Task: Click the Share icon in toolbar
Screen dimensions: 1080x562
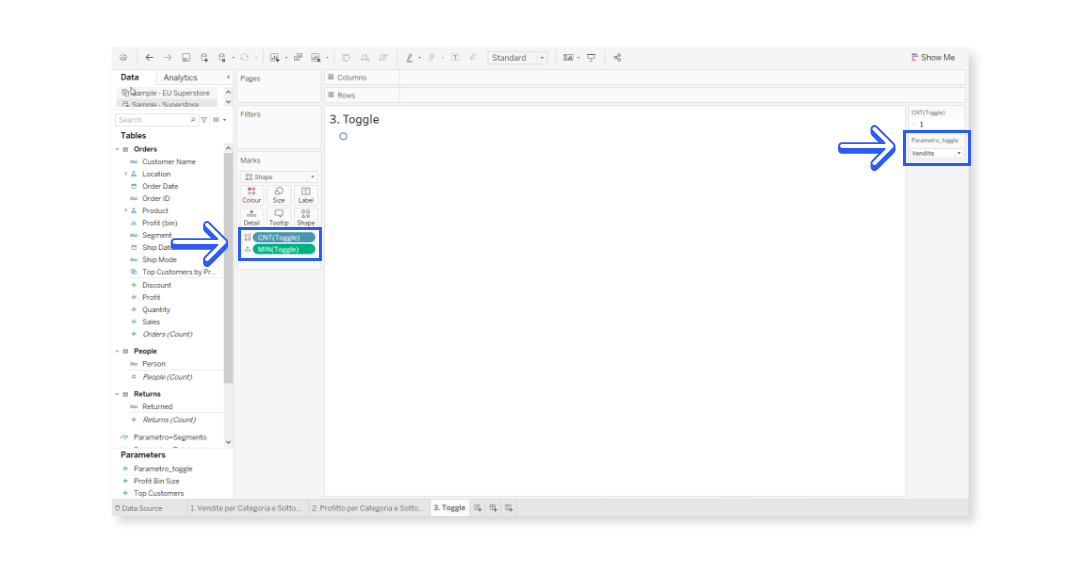Action: (617, 58)
